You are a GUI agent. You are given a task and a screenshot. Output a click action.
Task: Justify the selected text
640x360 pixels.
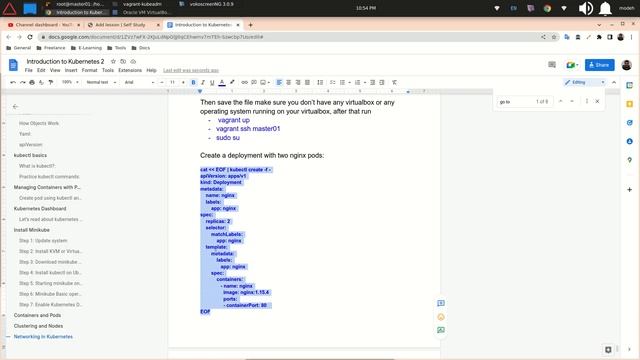[307, 82]
